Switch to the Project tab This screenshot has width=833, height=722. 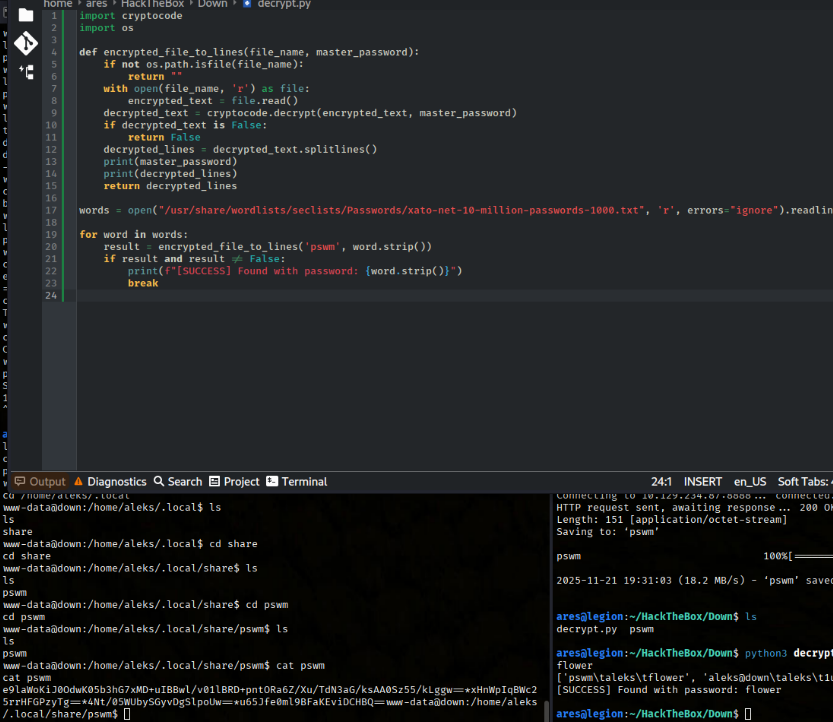234,481
